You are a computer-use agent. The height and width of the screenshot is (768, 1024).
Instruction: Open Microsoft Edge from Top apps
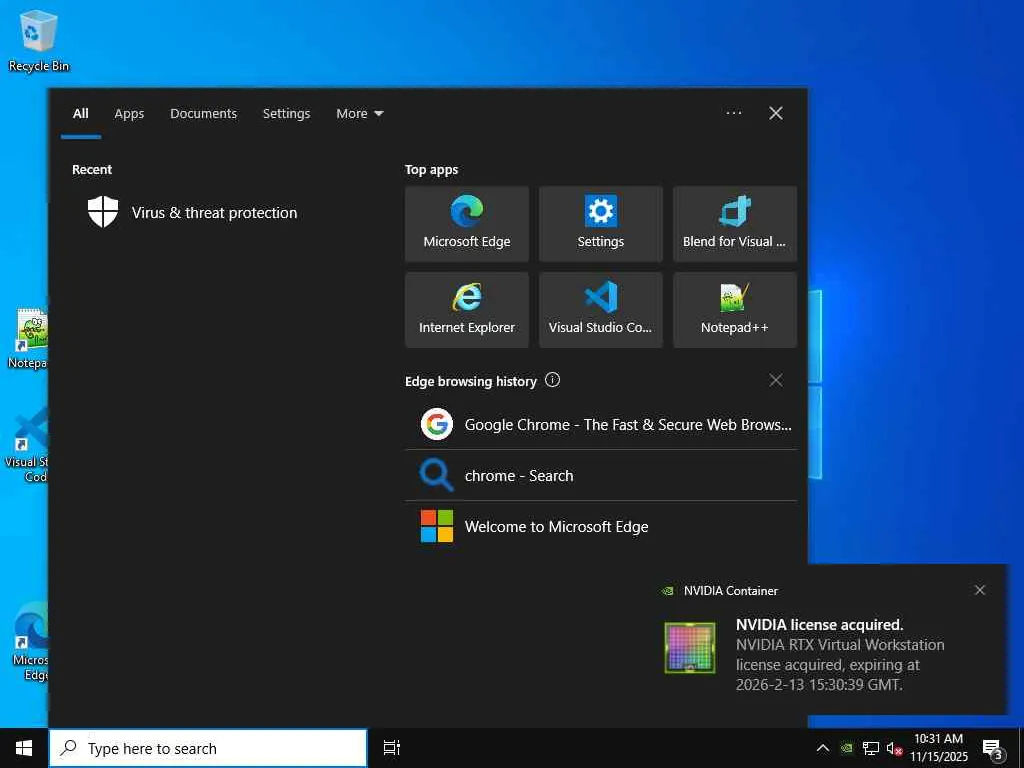pos(466,223)
